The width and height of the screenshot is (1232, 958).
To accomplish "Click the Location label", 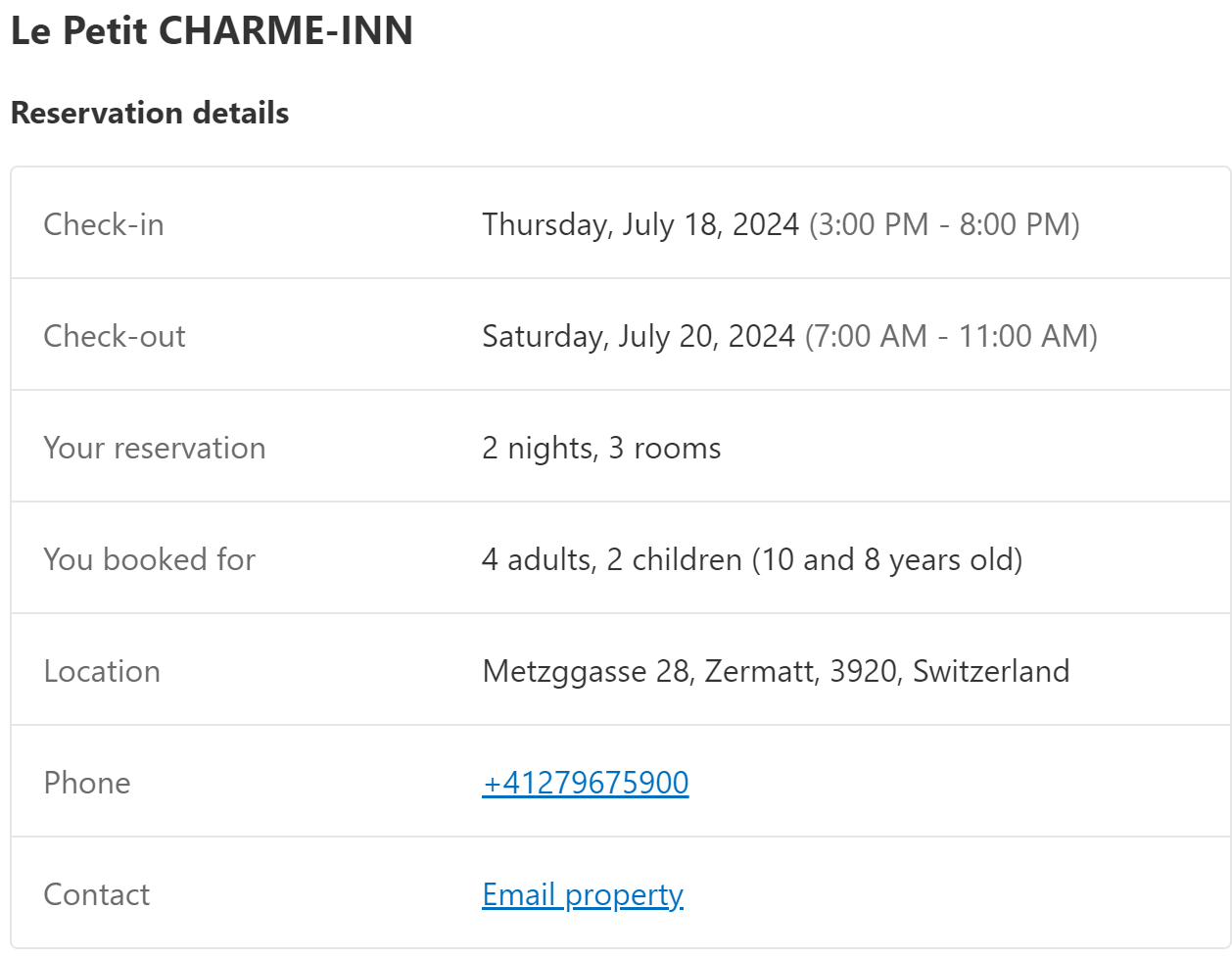I will (x=102, y=671).
